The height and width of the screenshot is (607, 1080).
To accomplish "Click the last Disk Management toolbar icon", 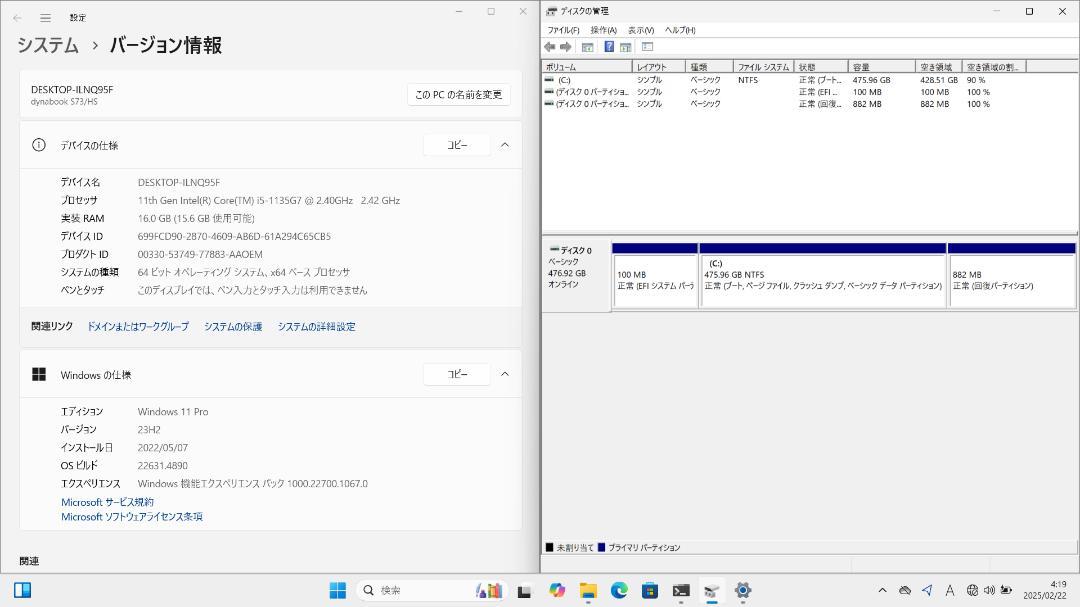I will (x=647, y=47).
